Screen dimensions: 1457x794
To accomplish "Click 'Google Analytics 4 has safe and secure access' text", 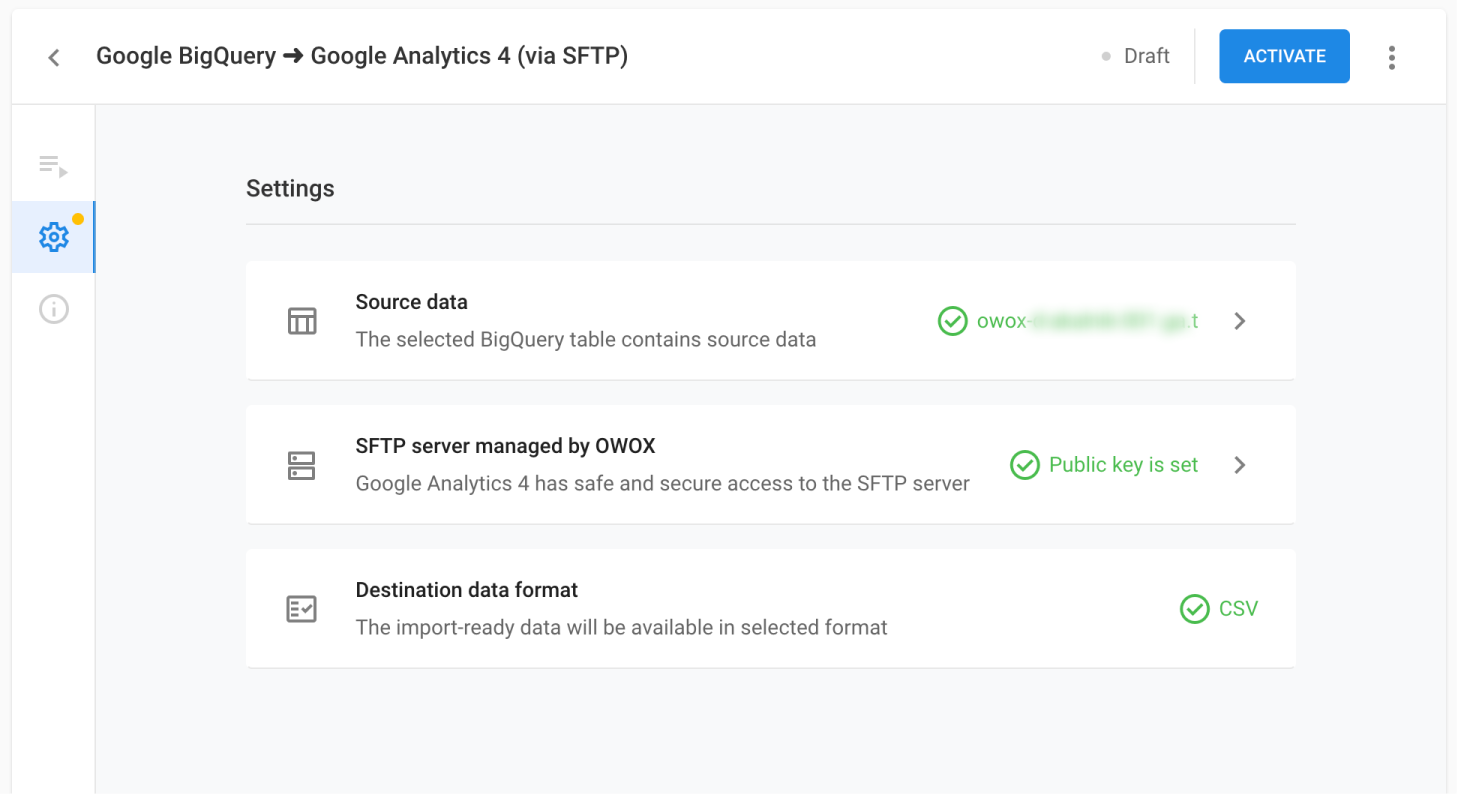I will coord(663,484).
